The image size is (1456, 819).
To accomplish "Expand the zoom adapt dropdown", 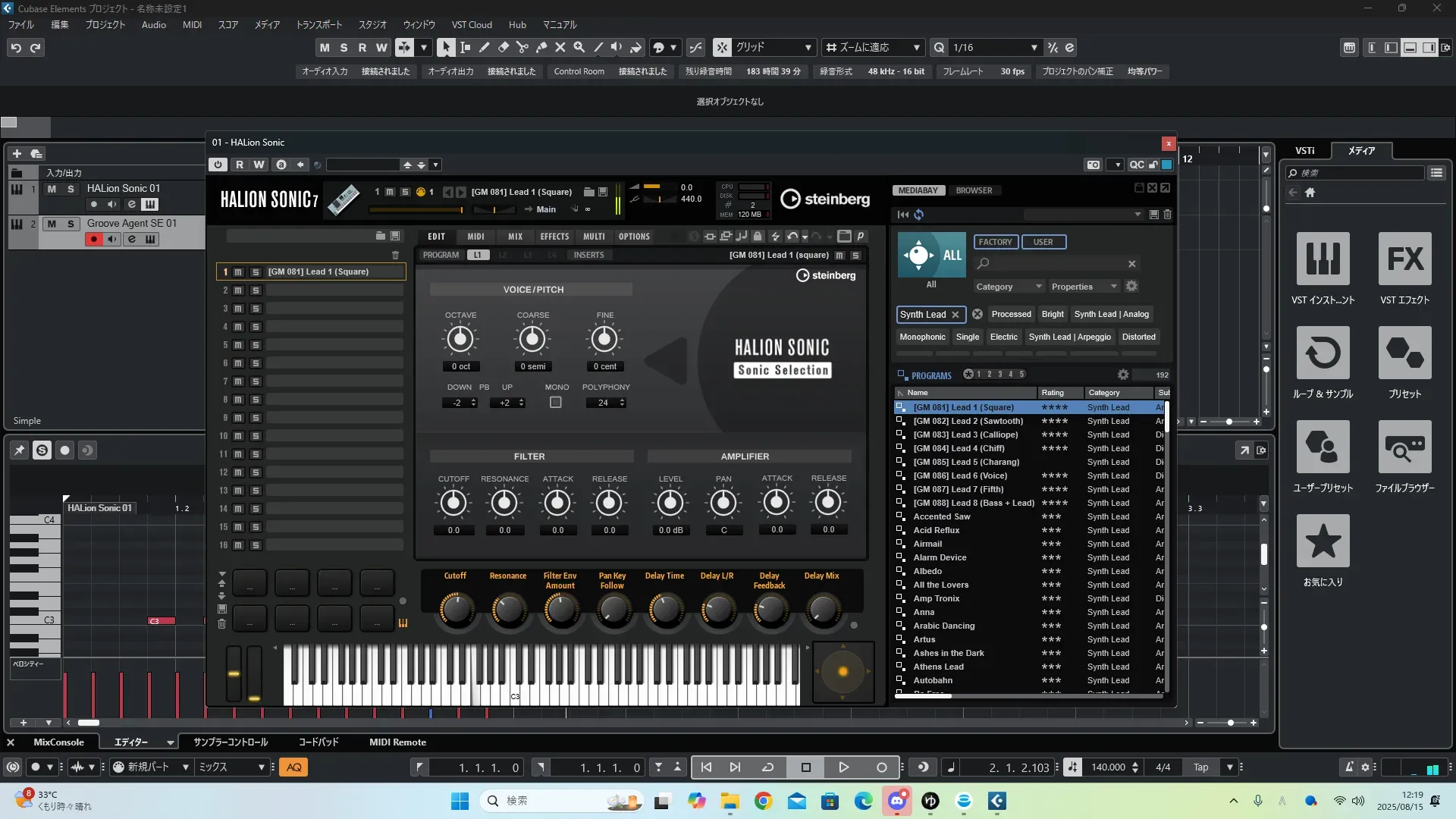I will click(x=916, y=48).
